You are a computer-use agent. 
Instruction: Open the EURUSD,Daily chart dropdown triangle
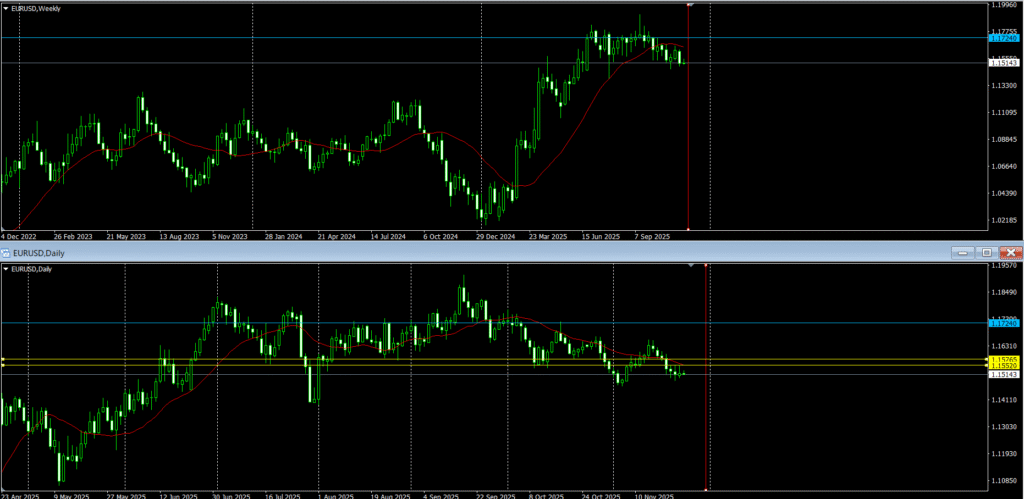tap(7, 269)
